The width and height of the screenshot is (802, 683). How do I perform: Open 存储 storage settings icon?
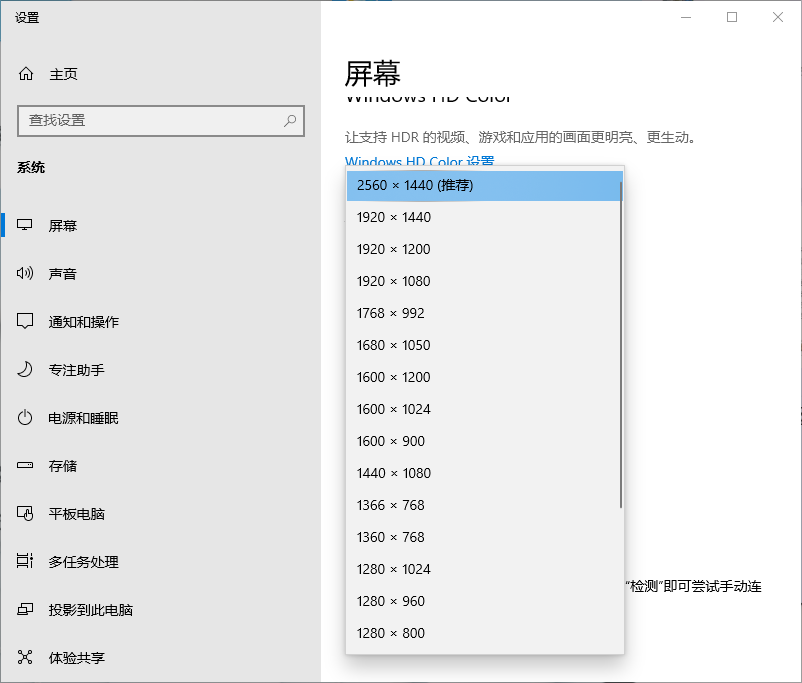pos(25,465)
